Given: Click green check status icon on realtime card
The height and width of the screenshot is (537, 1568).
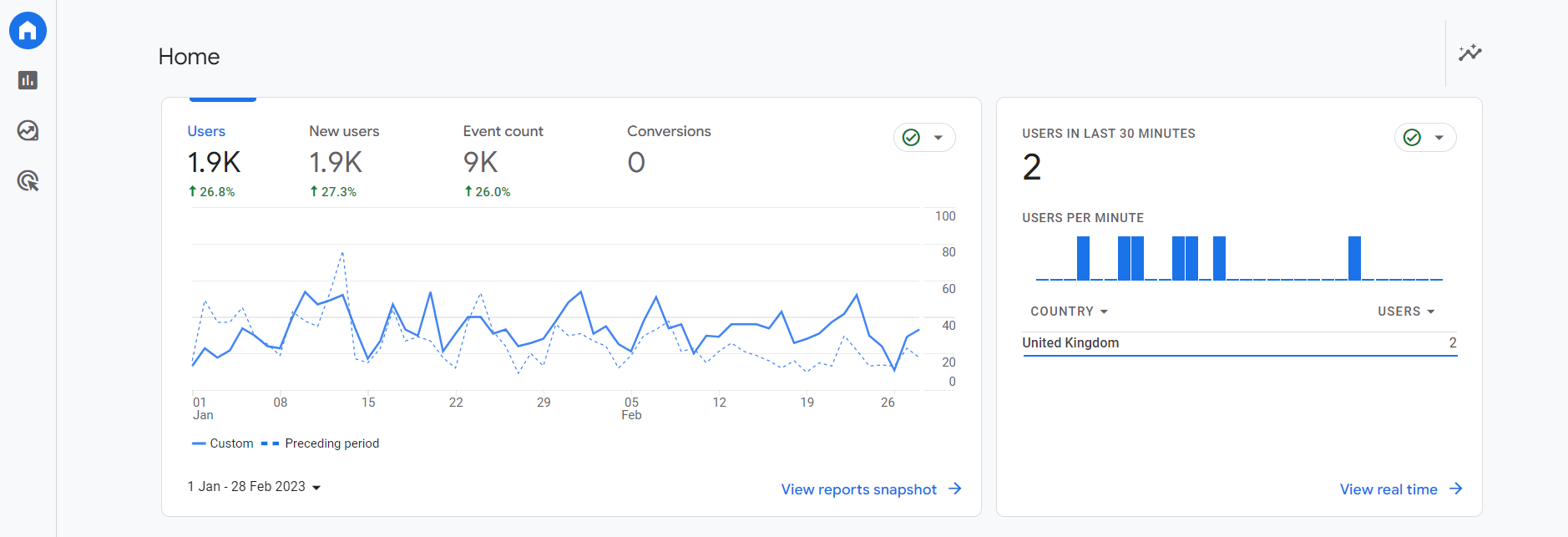Looking at the screenshot, I should (x=1412, y=138).
